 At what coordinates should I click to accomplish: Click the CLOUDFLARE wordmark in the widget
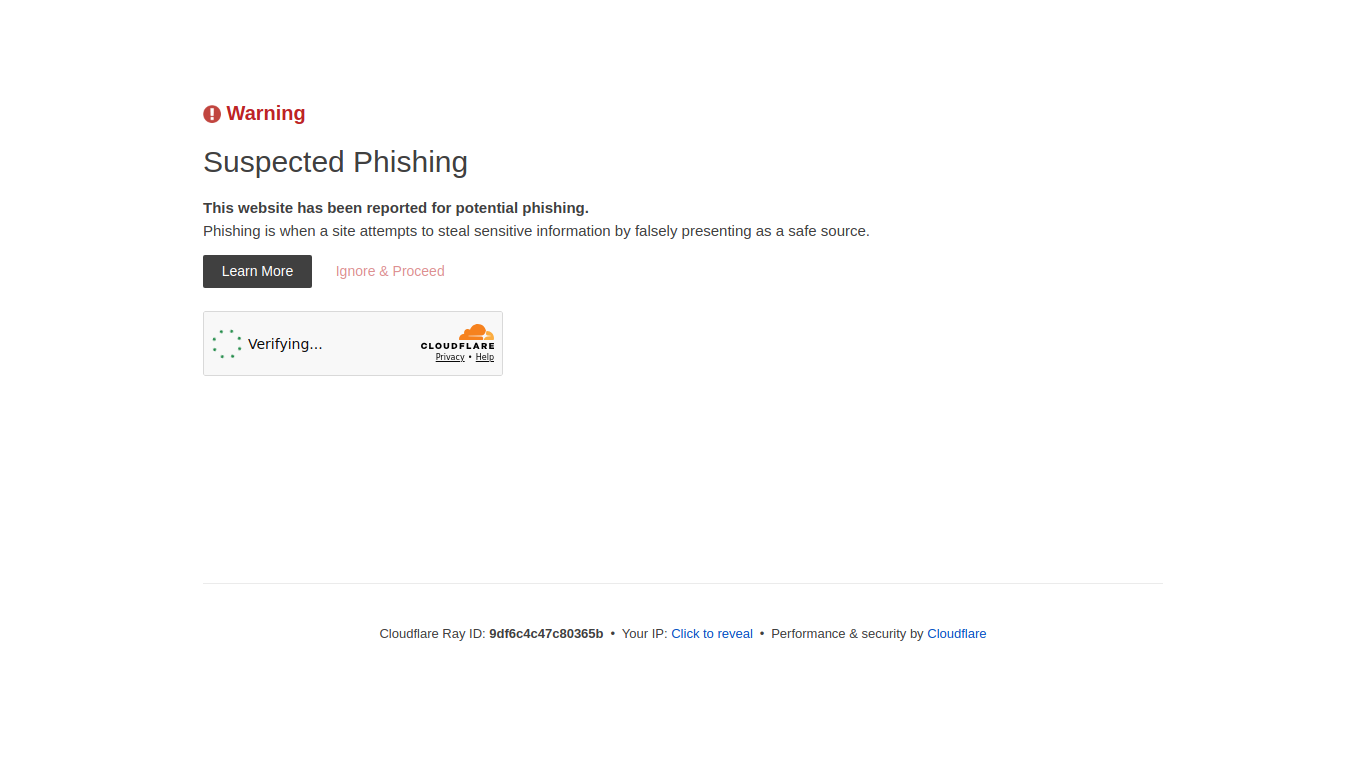457,346
